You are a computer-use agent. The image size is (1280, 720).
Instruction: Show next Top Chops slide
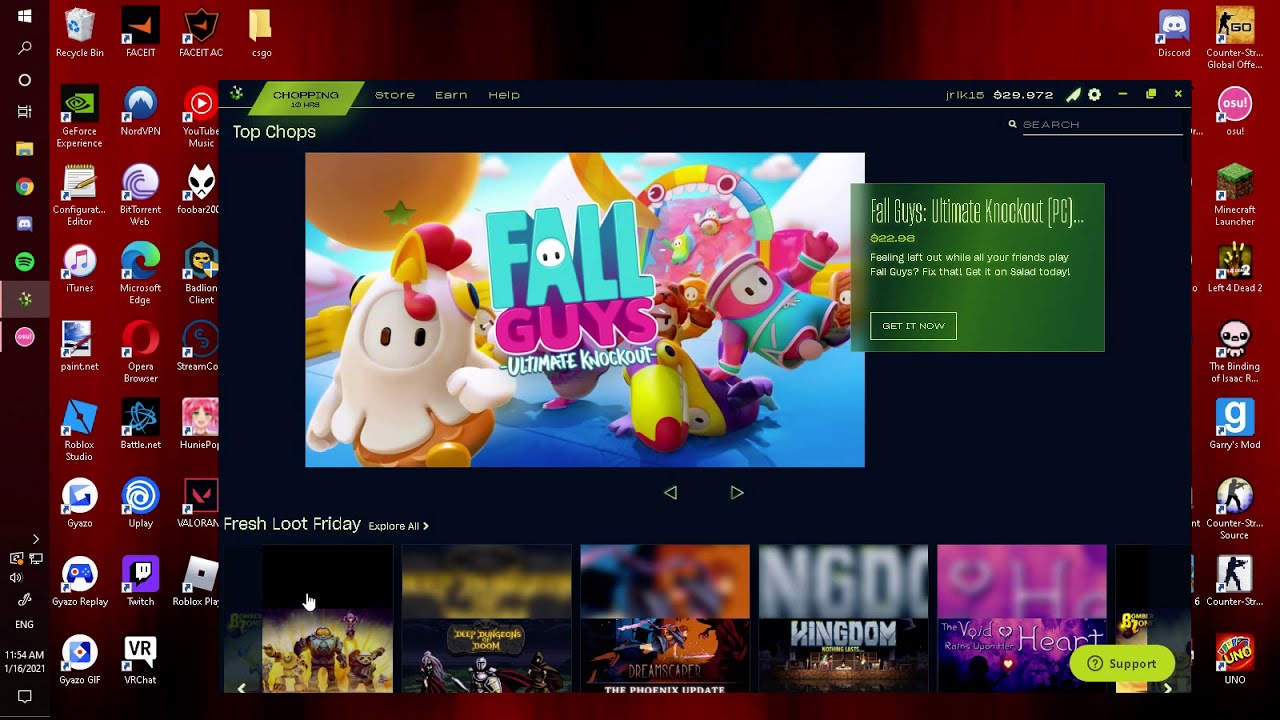737,492
